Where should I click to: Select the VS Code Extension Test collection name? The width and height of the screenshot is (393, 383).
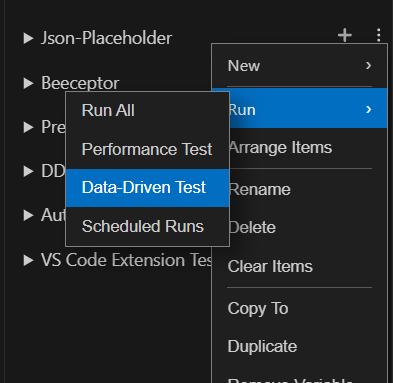coord(126,260)
